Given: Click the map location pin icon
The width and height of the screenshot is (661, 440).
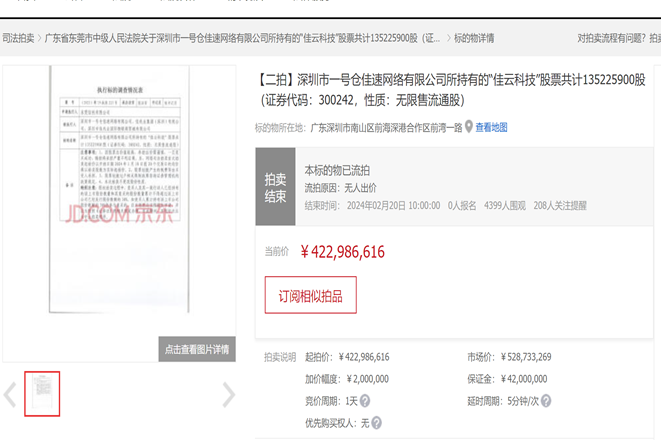Looking at the screenshot, I should 468,128.
